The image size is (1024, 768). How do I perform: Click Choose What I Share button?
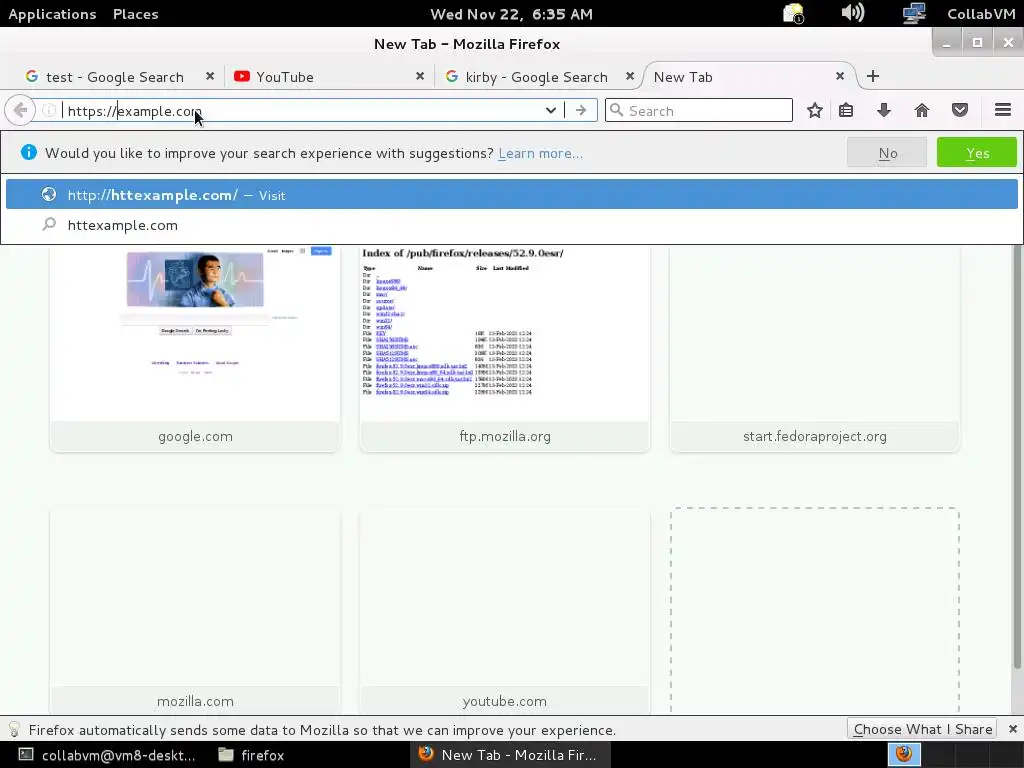click(x=922, y=729)
